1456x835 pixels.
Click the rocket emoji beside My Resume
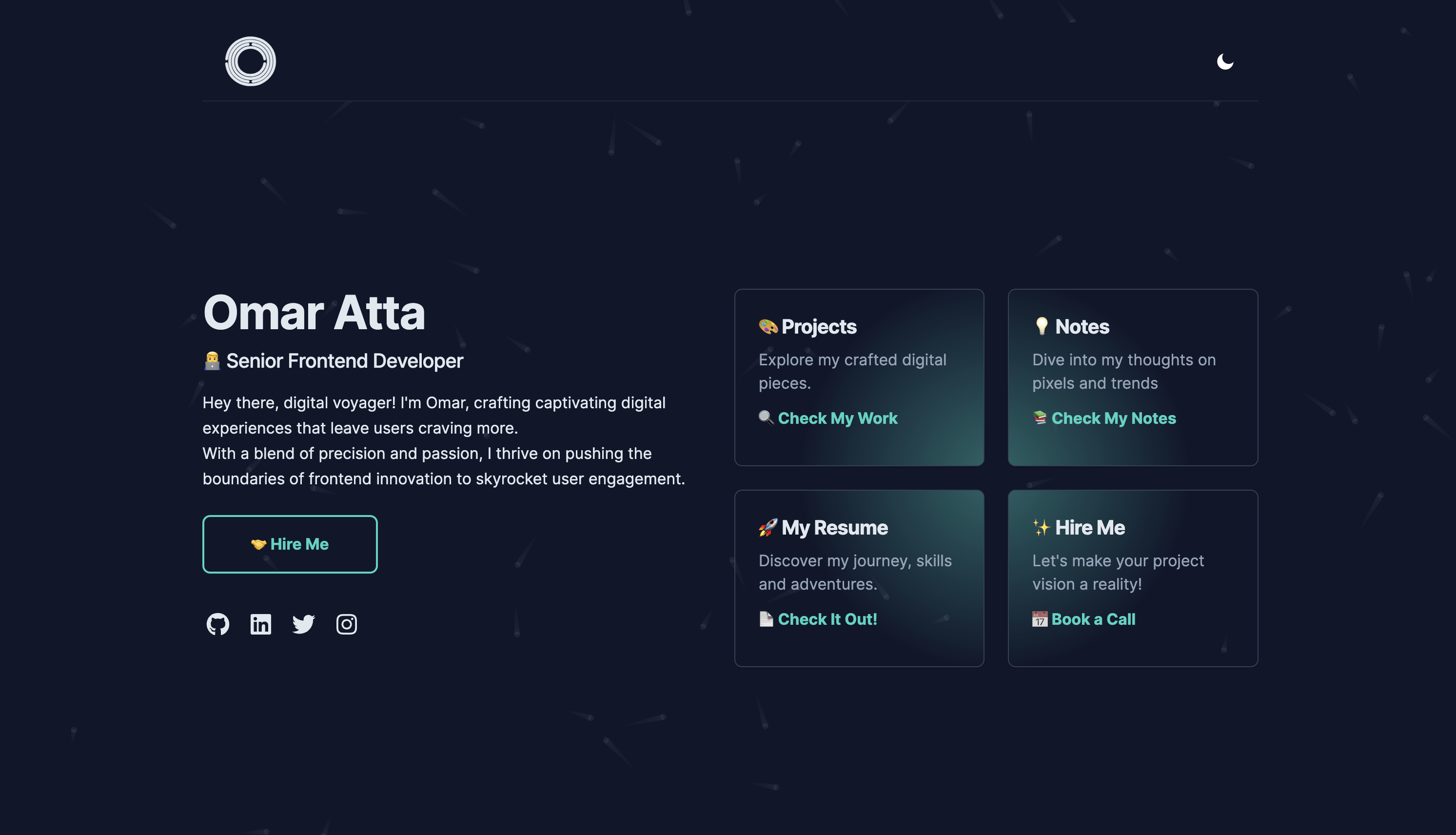pyautogui.click(x=767, y=527)
